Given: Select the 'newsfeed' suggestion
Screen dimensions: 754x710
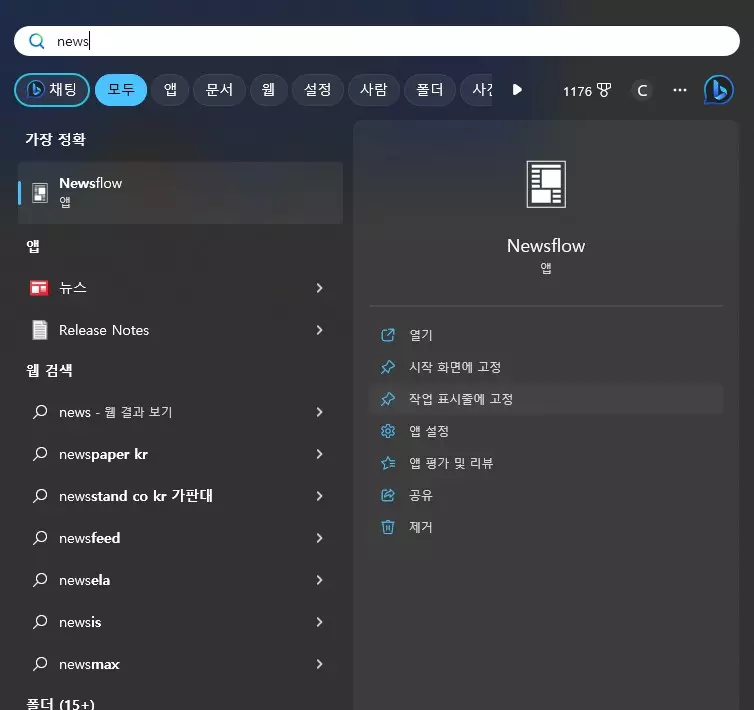Looking at the screenshot, I should [180, 538].
